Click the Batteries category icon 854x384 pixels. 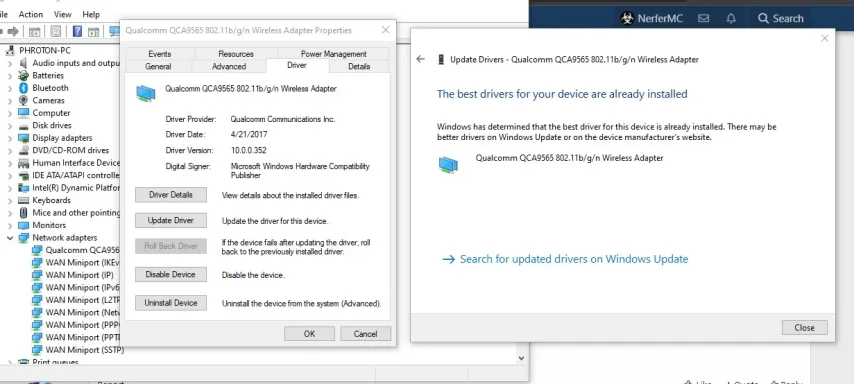[x=23, y=75]
